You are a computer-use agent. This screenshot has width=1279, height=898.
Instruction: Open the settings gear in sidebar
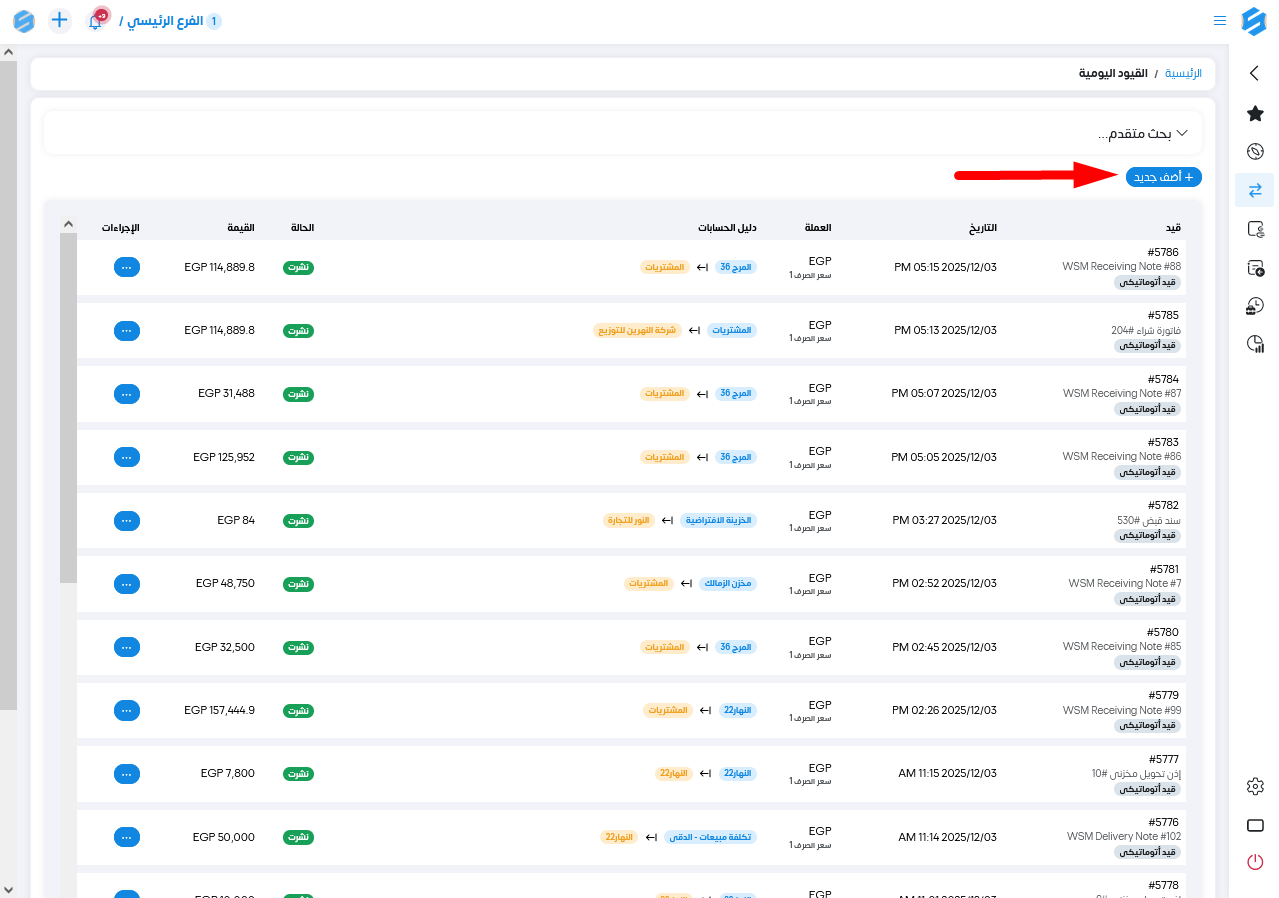1255,787
